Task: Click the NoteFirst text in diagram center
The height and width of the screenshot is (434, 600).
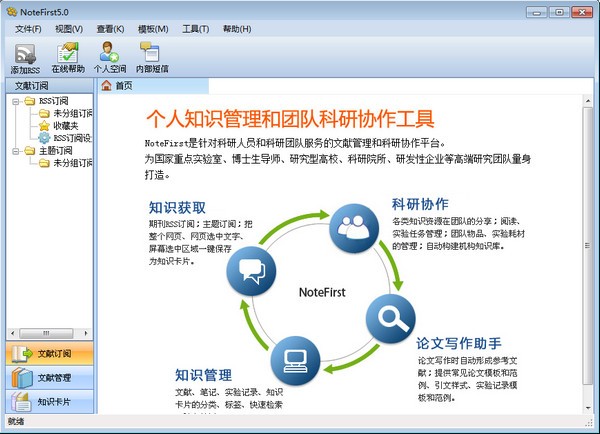Action: click(322, 292)
